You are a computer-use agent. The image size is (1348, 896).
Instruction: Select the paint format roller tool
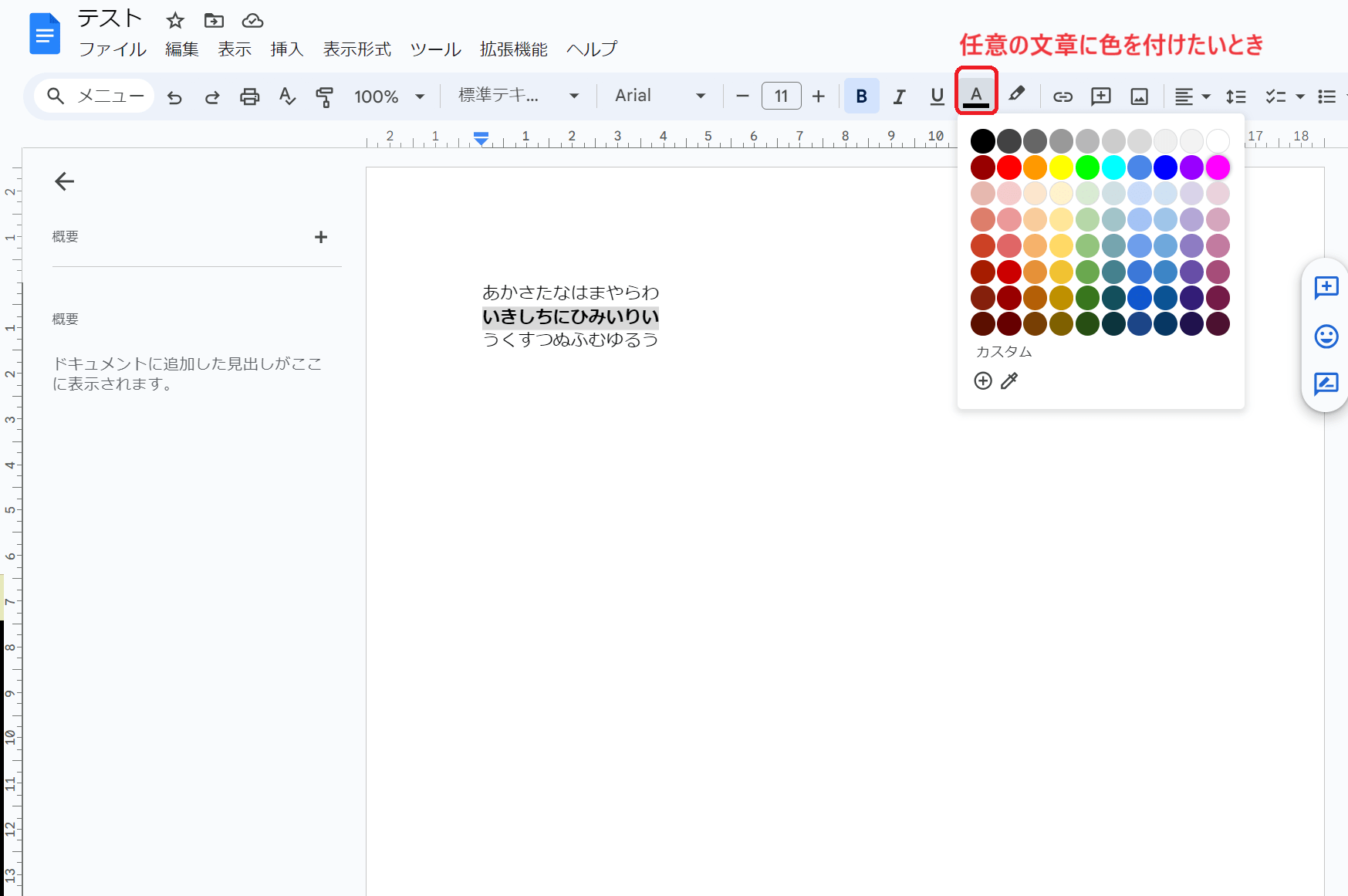point(325,96)
